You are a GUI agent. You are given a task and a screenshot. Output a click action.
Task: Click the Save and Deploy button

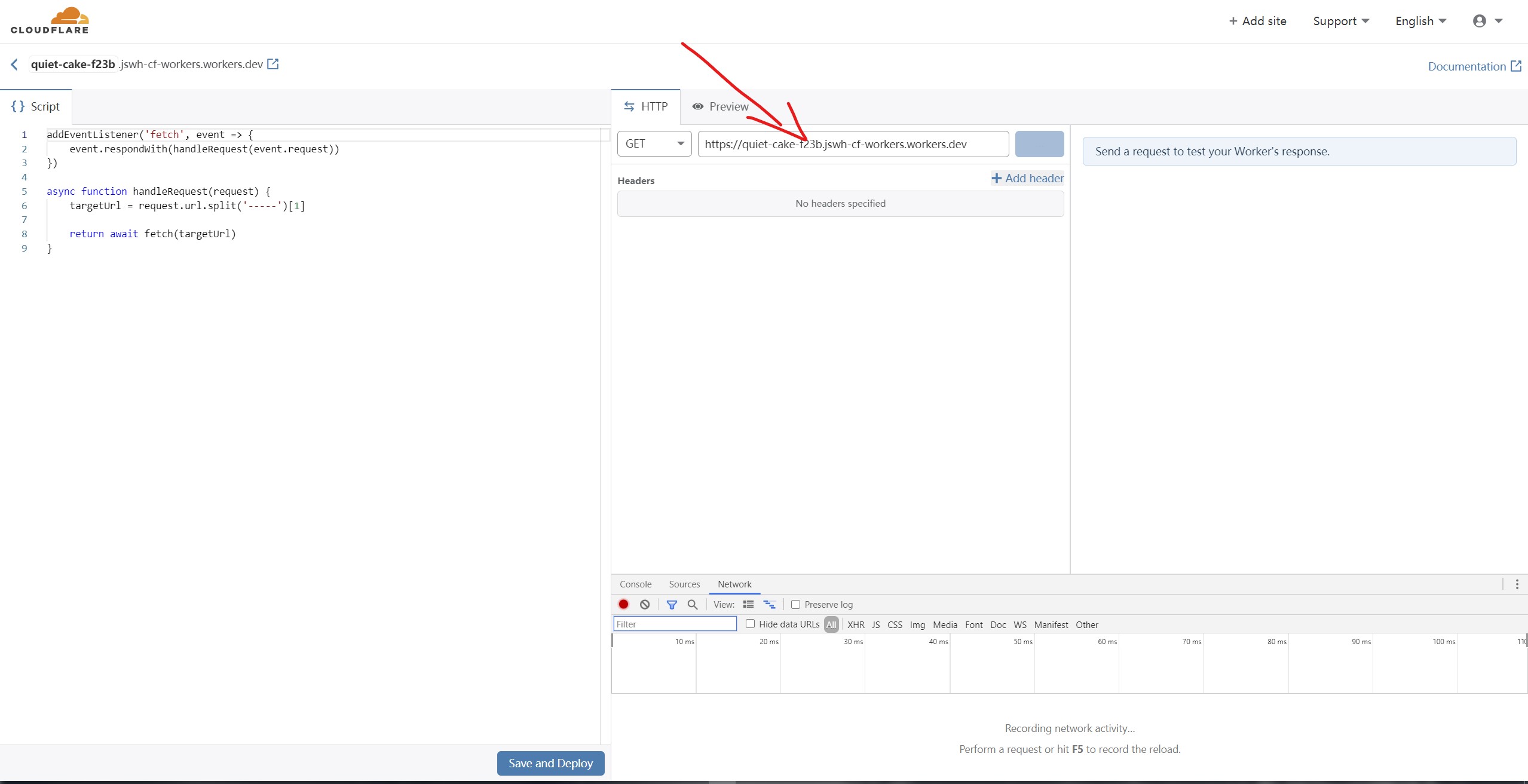(550, 763)
